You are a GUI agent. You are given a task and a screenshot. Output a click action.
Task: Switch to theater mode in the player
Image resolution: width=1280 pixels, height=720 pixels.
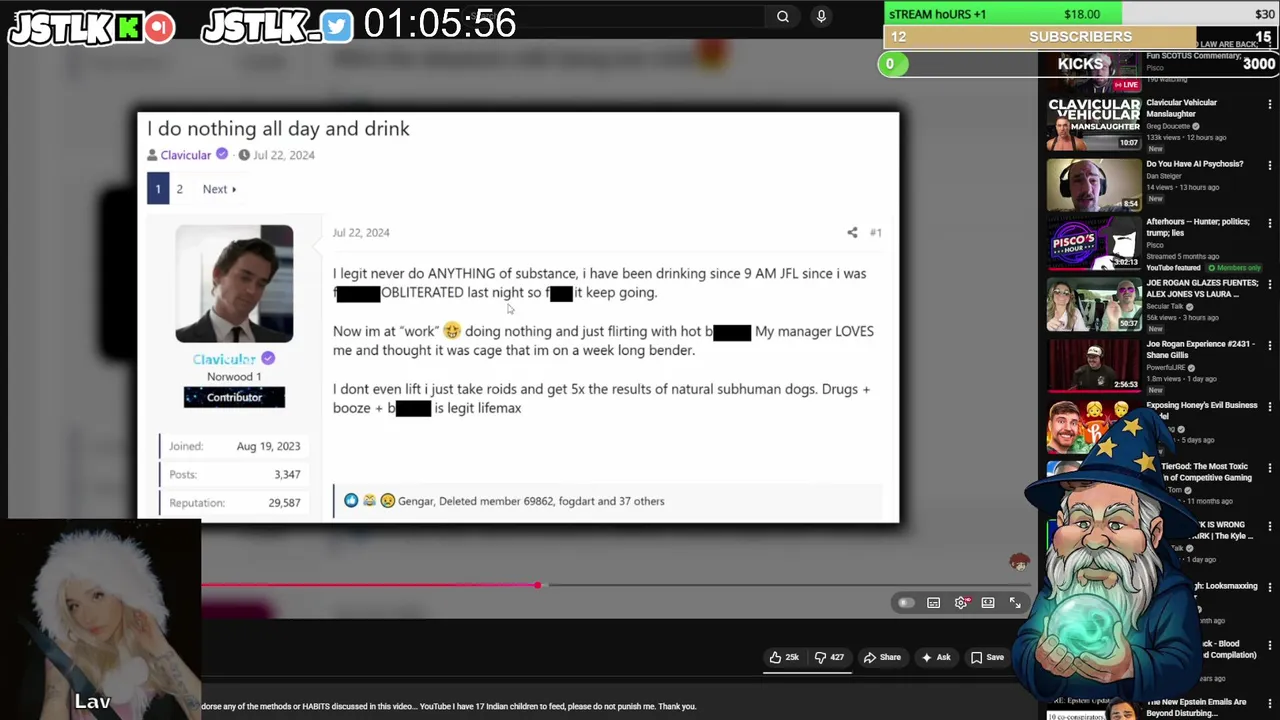coord(988,603)
